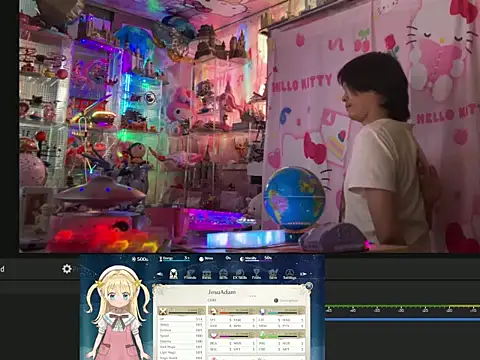The width and height of the screenshot is (480, 360).
Task: Open the Items tab in game menu
Action: [207, 274]
